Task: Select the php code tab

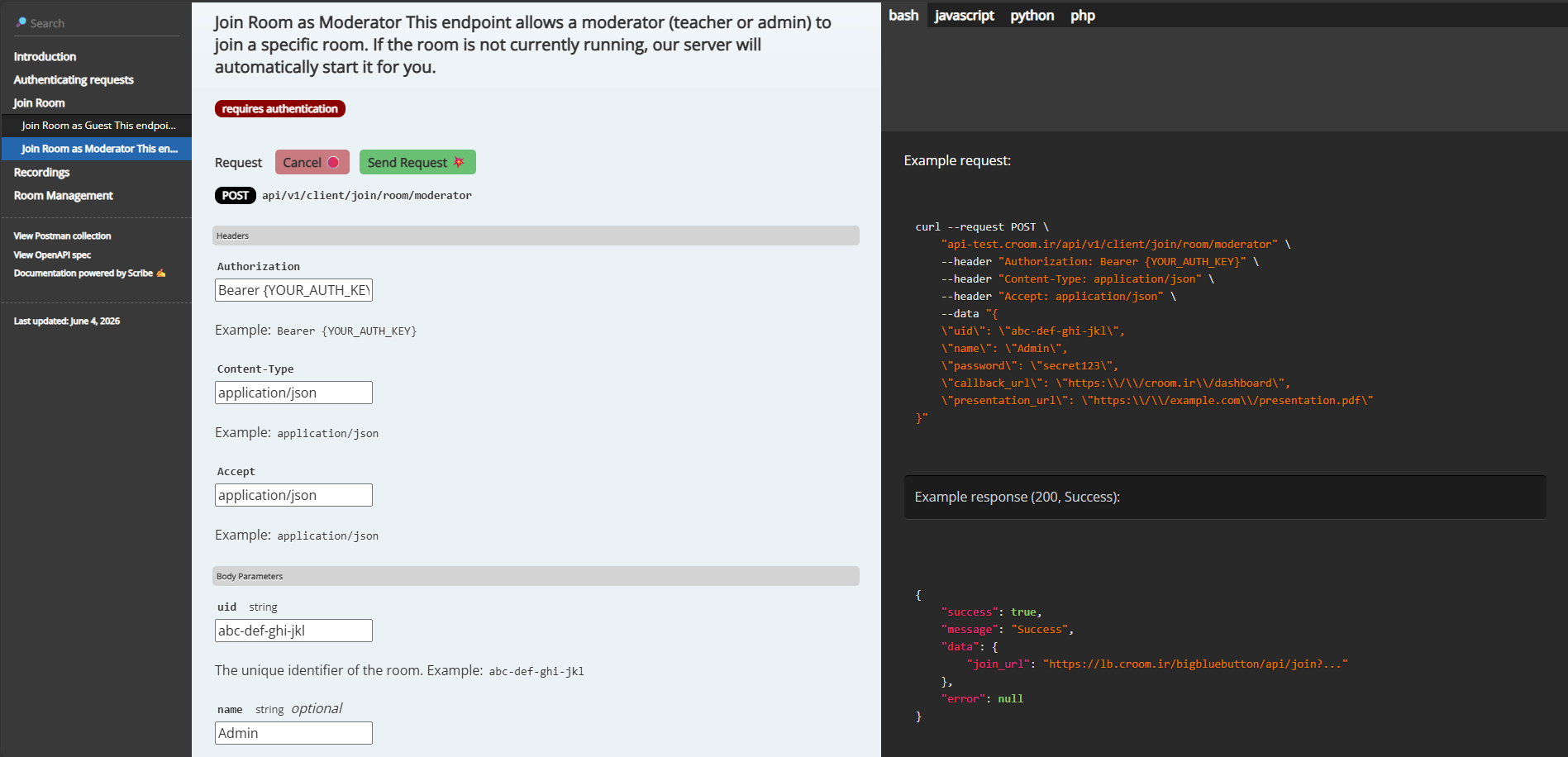Action: [x=1083, y=15]
